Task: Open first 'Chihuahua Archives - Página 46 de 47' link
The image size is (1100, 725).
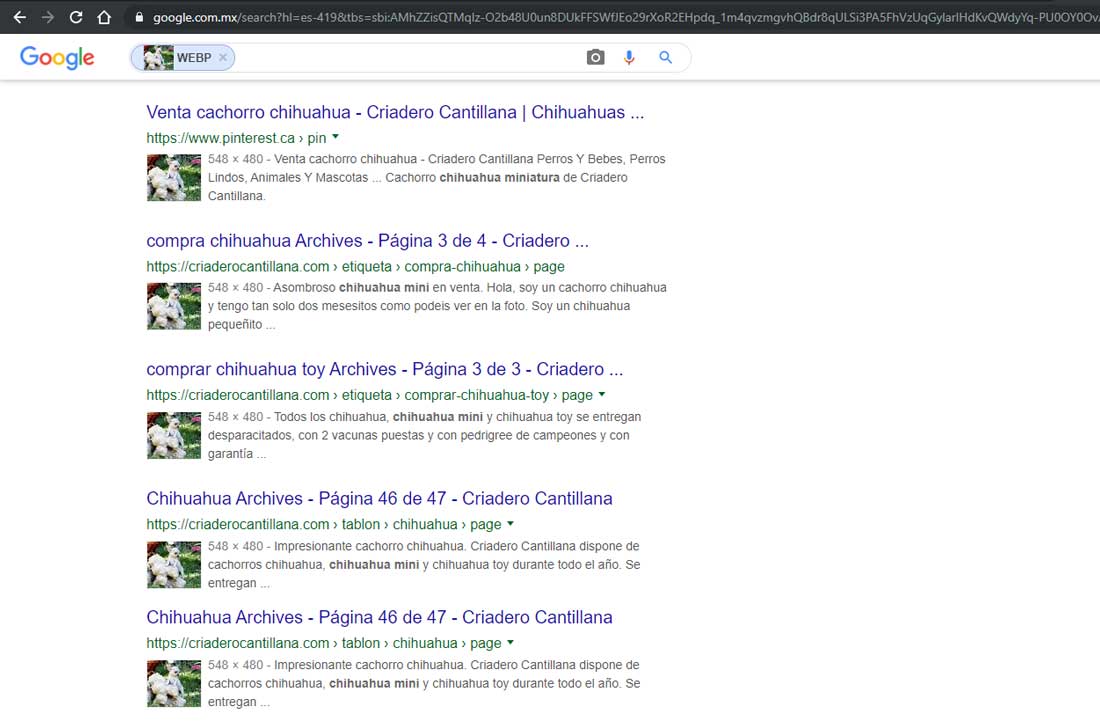Action: click(x=380, y=498)
